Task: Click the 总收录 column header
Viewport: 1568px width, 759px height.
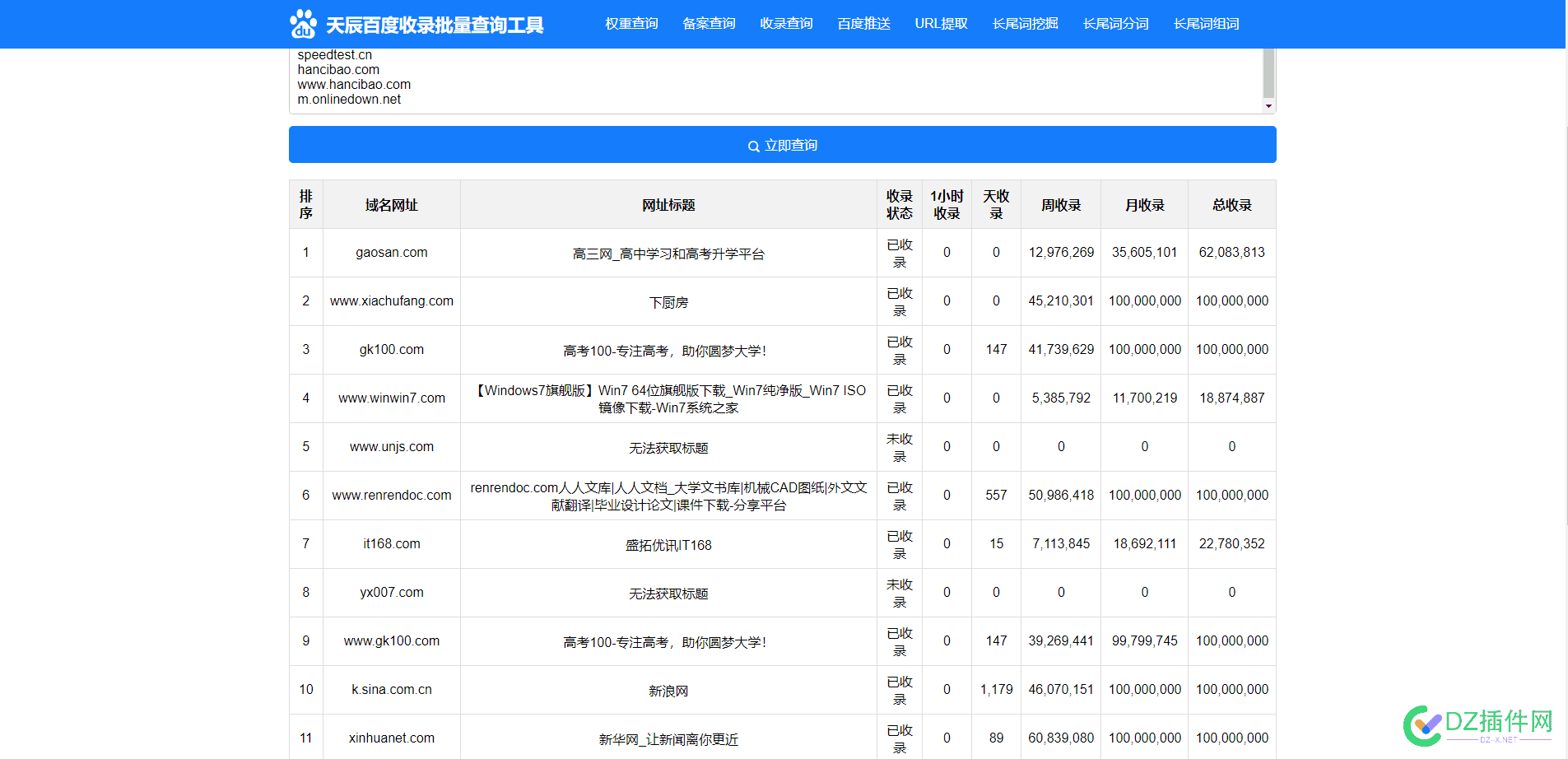Action: pos(1232,205)
